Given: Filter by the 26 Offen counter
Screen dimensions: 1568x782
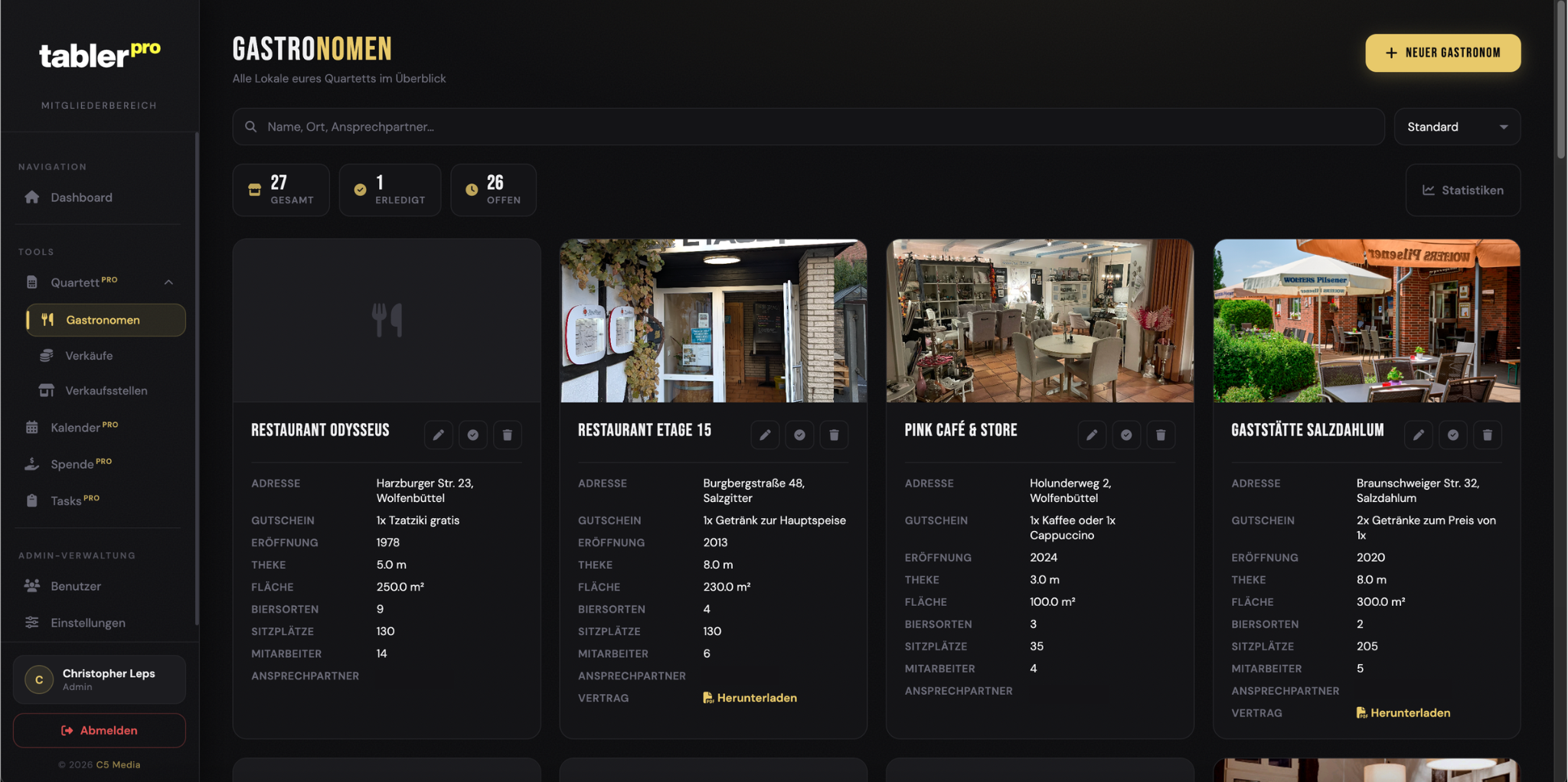Looking at the screenshot, I should tap(493, 190).
